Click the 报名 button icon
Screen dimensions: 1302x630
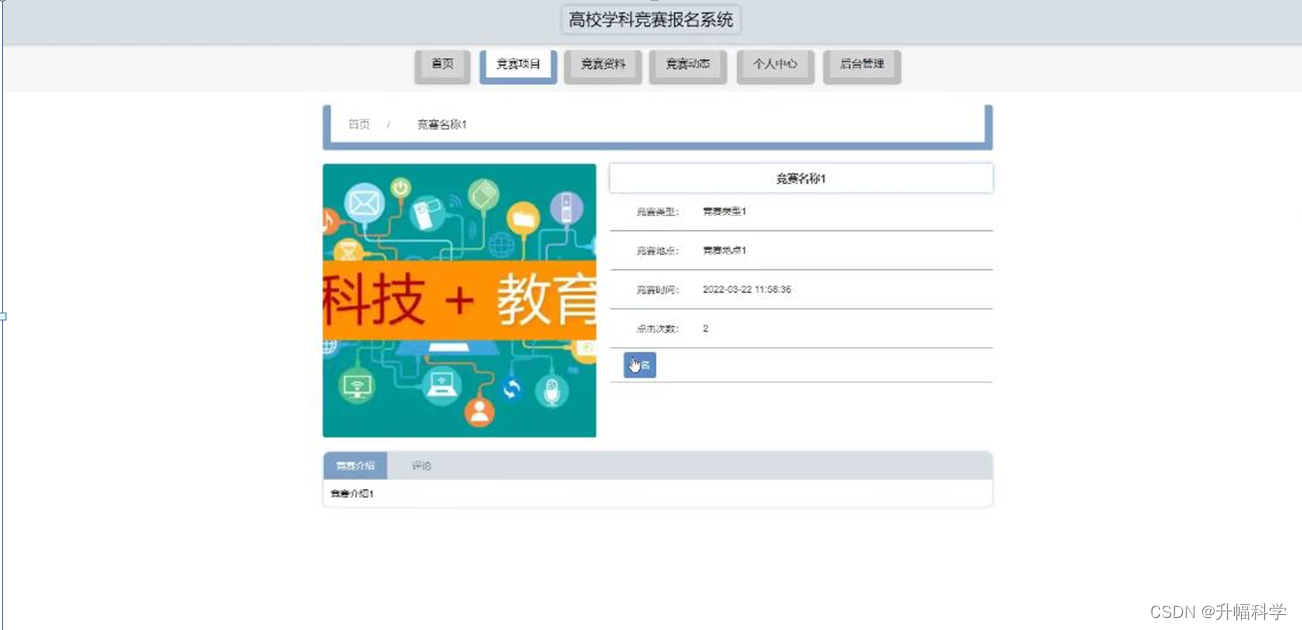(x=638, y=365)
